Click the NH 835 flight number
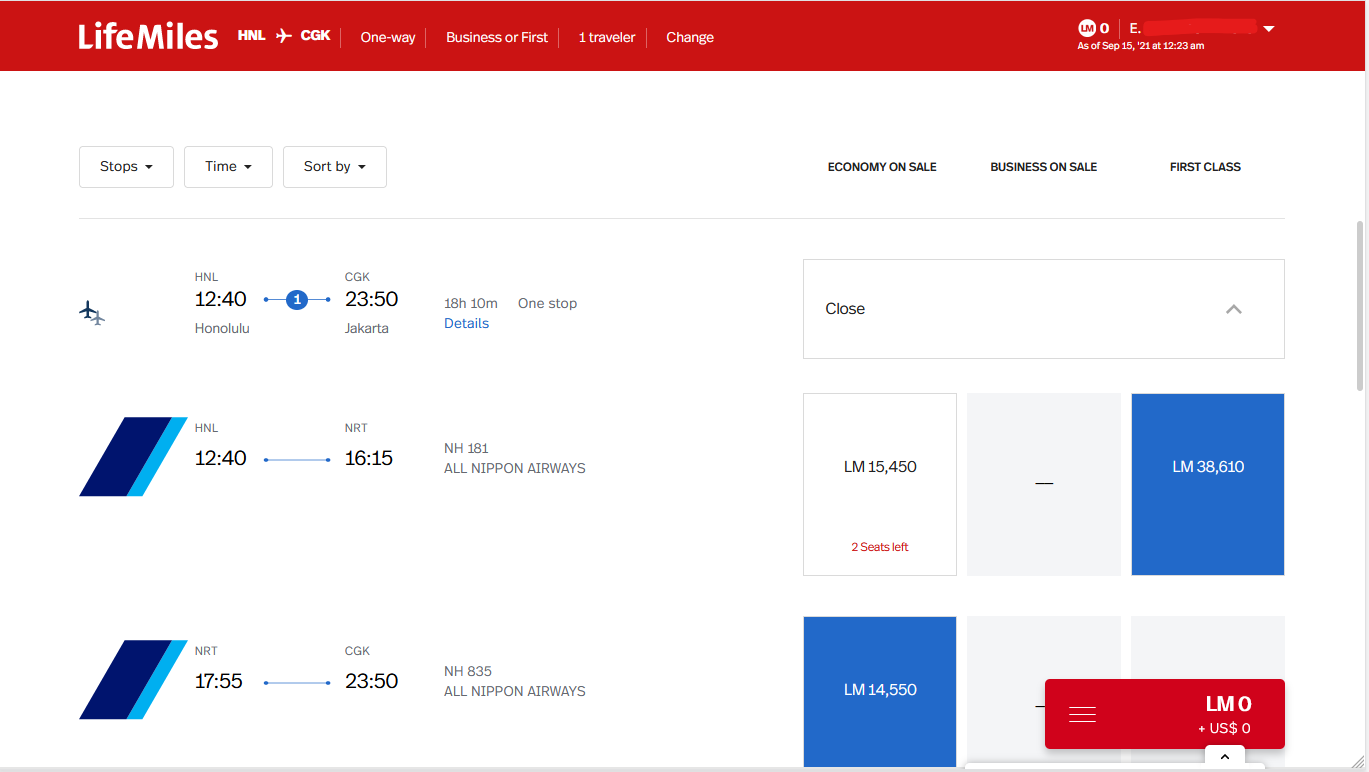 [x=468, y=671]
